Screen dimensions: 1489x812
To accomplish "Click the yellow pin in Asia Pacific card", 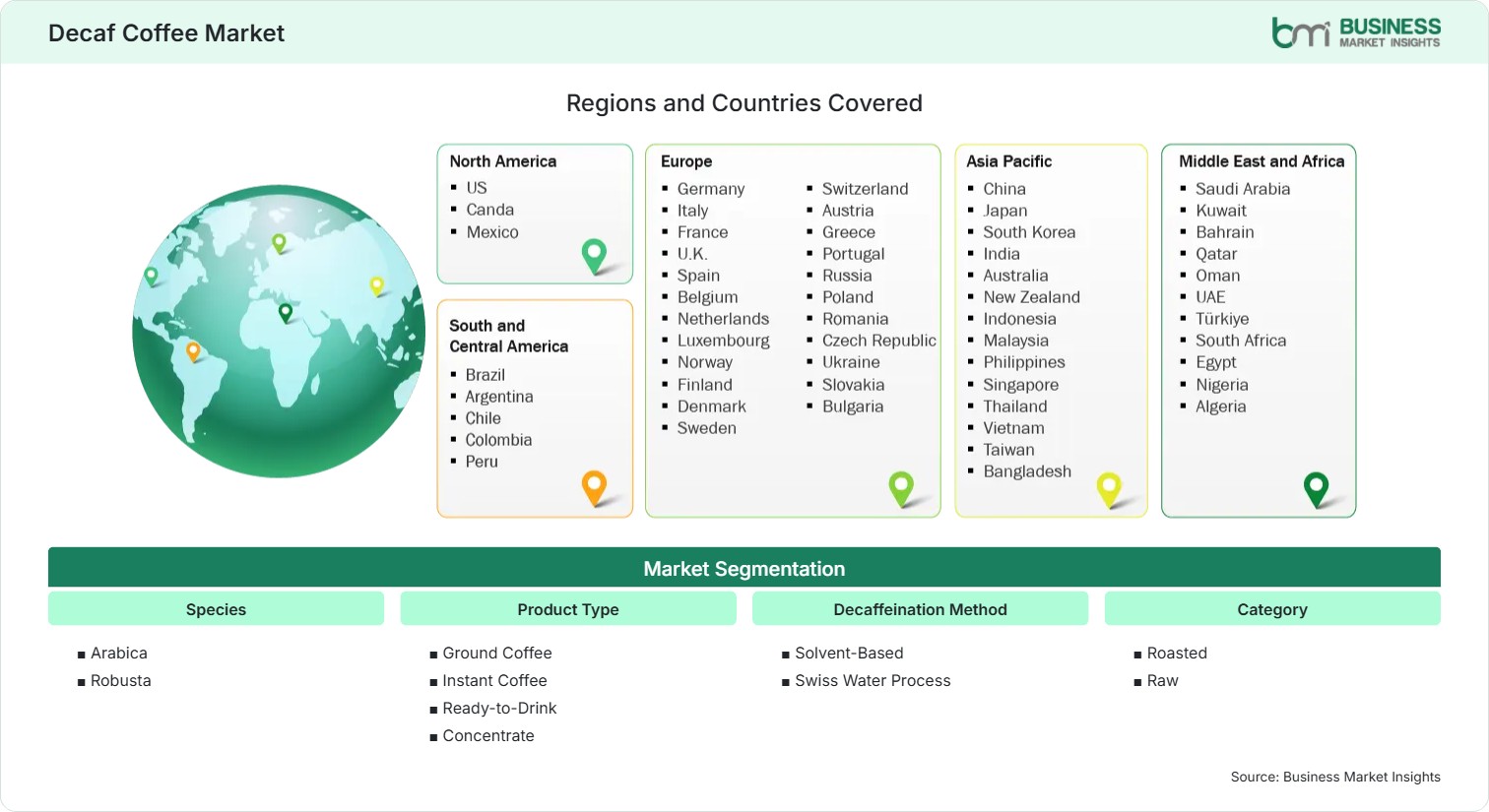I will tap(1109, 489).
